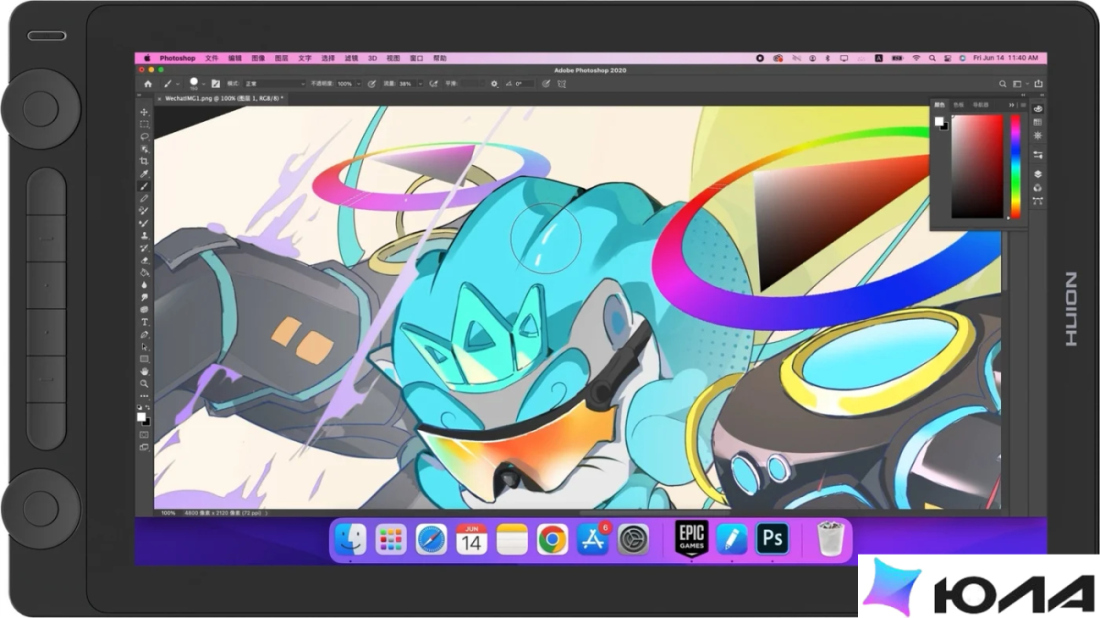Open Photoshop from the Dock
The width and height of the screenshot is (1100, 618).
[x=772, y=539]
